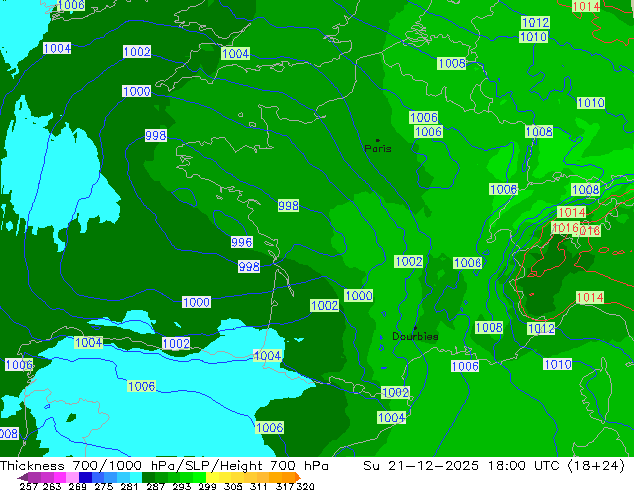Pick the cyan legend swatch above 281
Image resolution: width=634 pixels, height=490 pixels.
tap(136, 477)
